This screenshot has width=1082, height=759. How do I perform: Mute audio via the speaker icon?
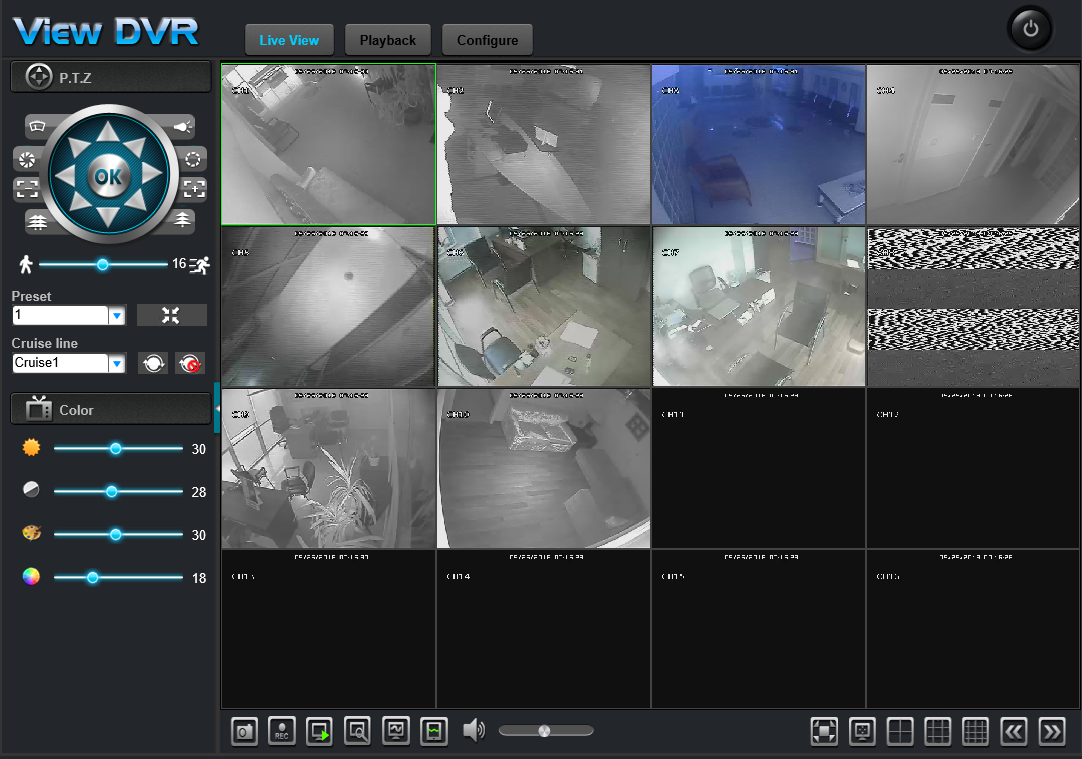coord(473,730)
